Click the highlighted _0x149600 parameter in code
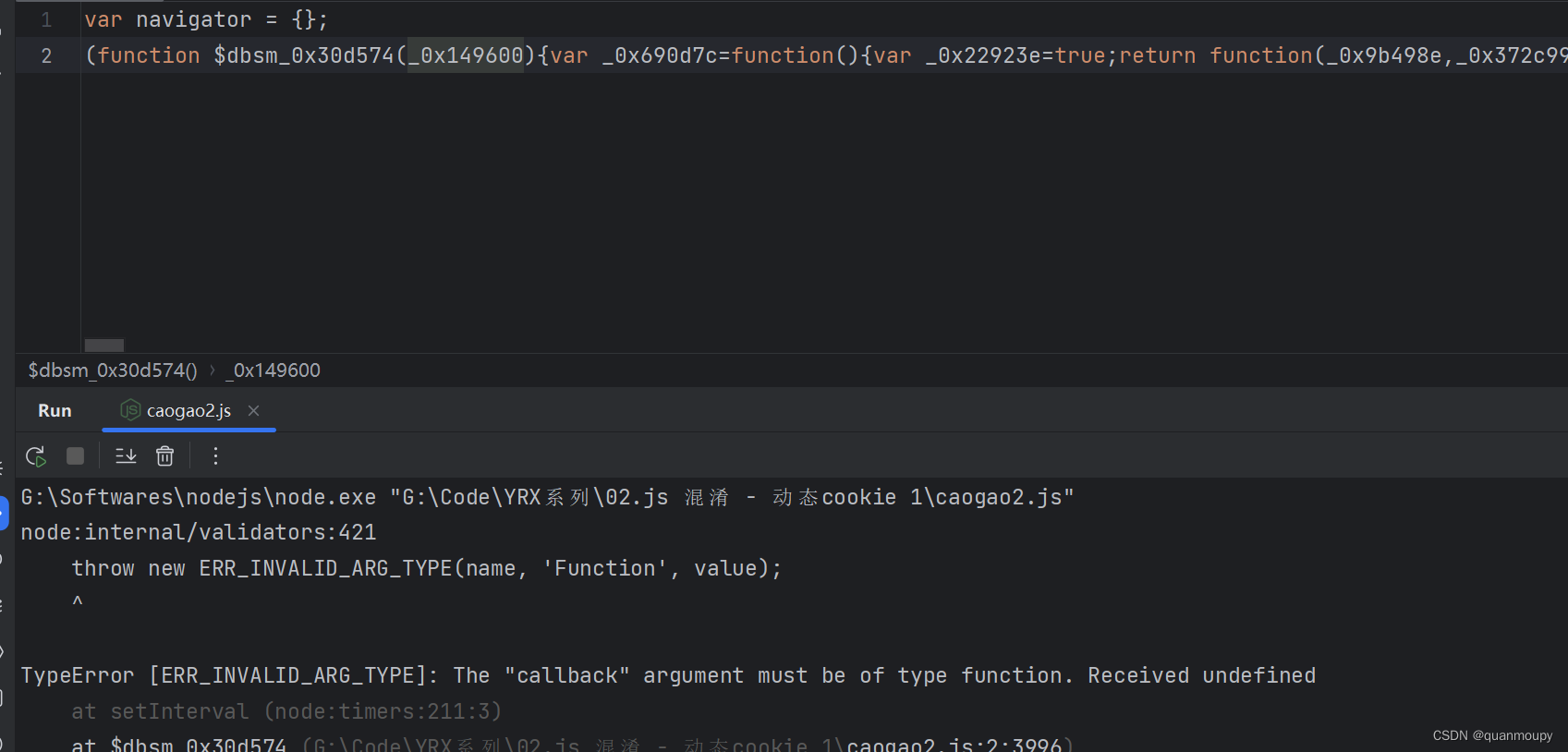This screenshot has width=1568, height=752. [x=467, y=55]
